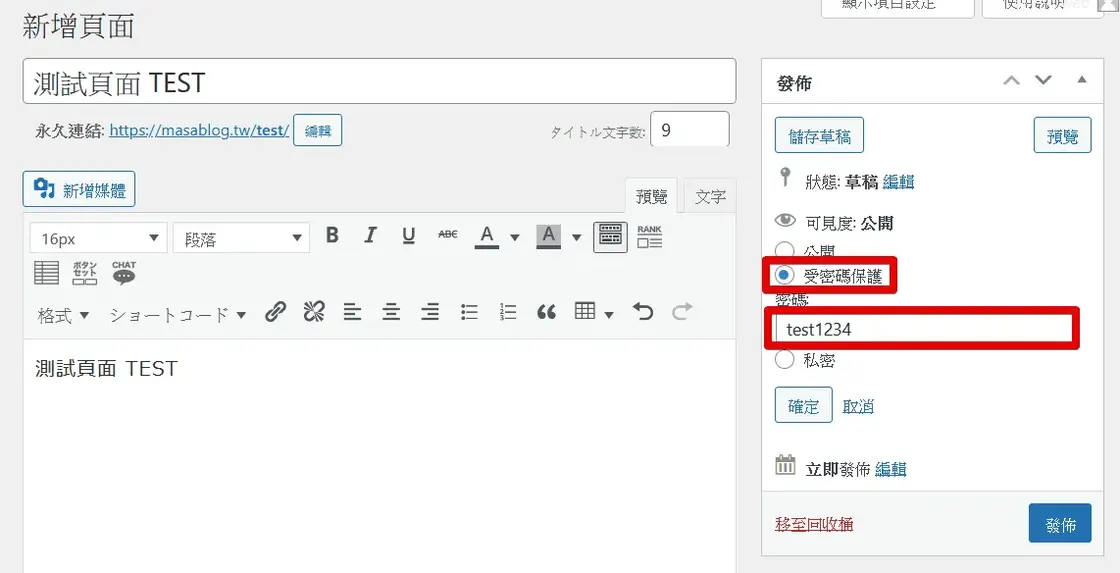Open the table insert grid icon
This screenshot has width=1120, height=573.
585,312
